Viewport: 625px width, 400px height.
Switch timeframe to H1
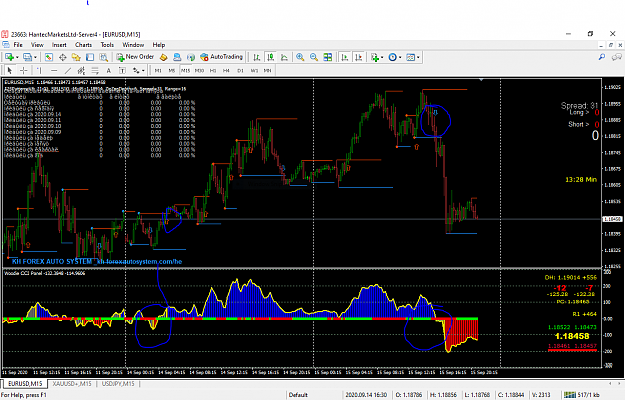tap(213, 71)
